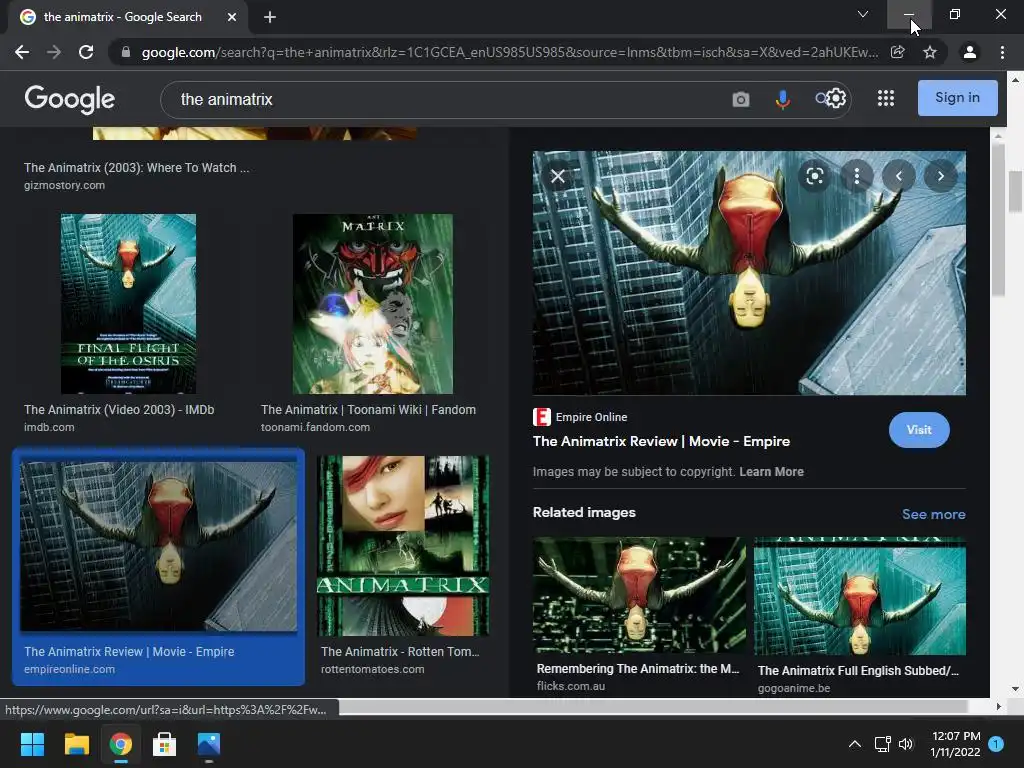Viewport: 1024px width, 768px height.
Task: Click The Animatrix (Video 2003) - IMDb caption
Action: tap(119, 409)
